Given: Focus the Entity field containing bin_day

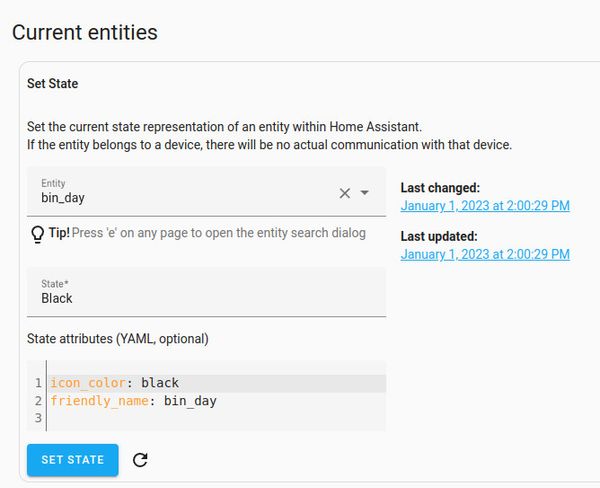Looking at the screenshot, I should pos(180,197).
